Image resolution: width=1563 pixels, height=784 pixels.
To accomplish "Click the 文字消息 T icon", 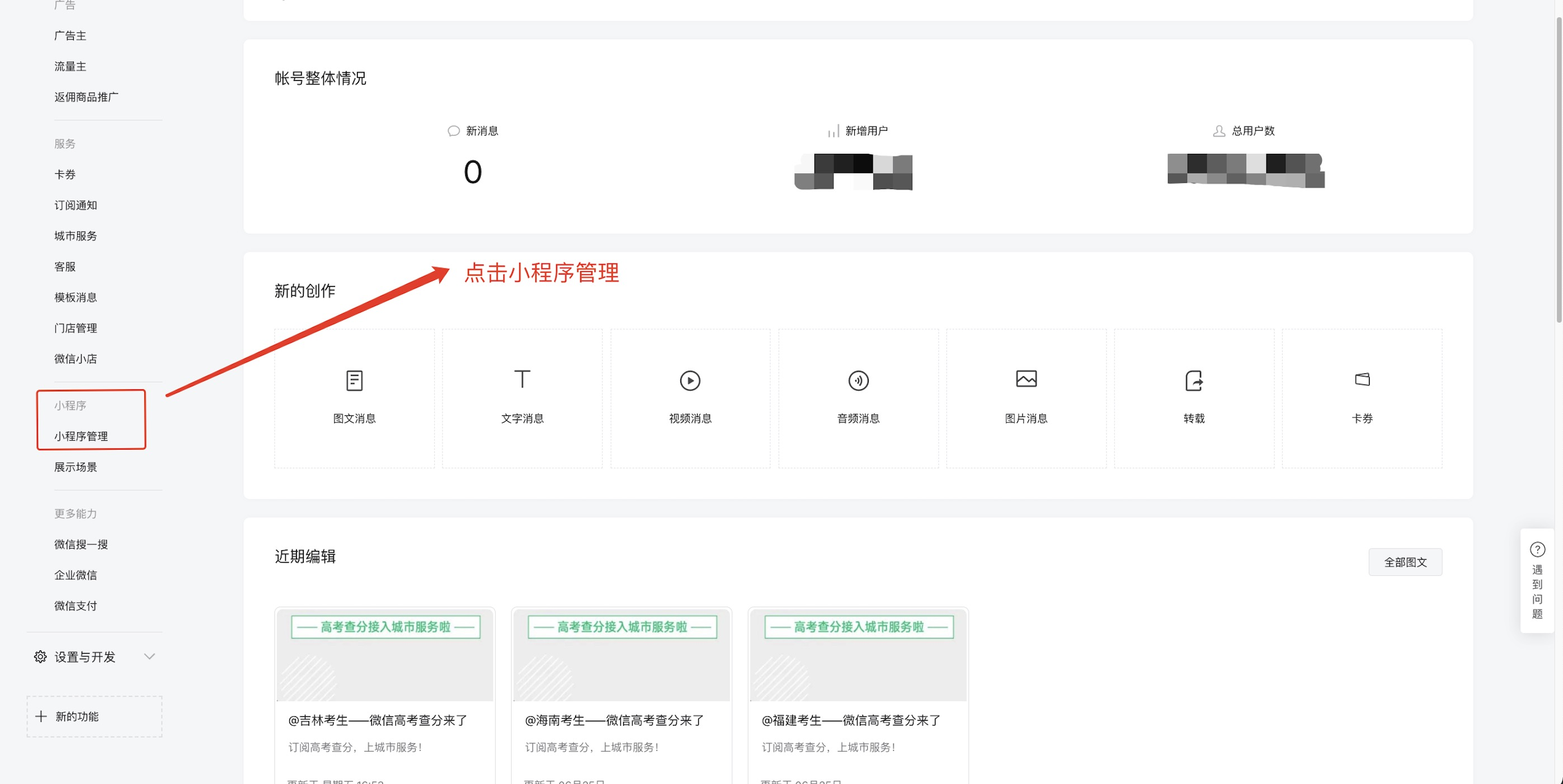I will click(x=522, y=379).
